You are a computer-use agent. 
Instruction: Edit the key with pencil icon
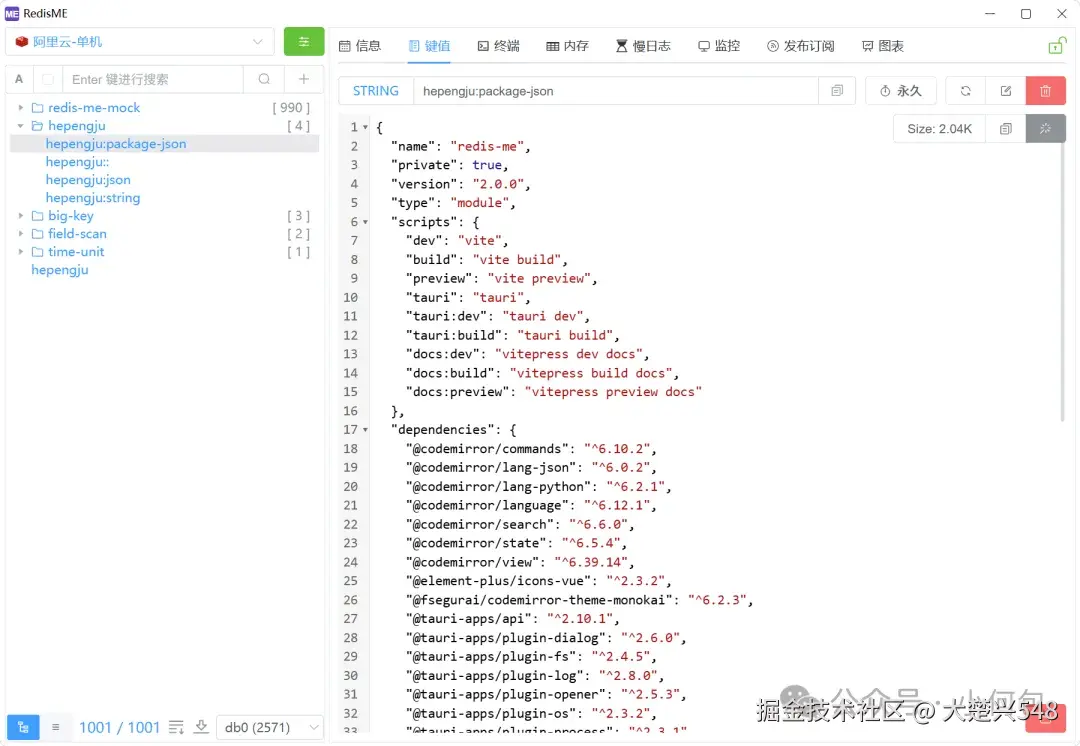pyautogui.click(x=1006, y=91)
